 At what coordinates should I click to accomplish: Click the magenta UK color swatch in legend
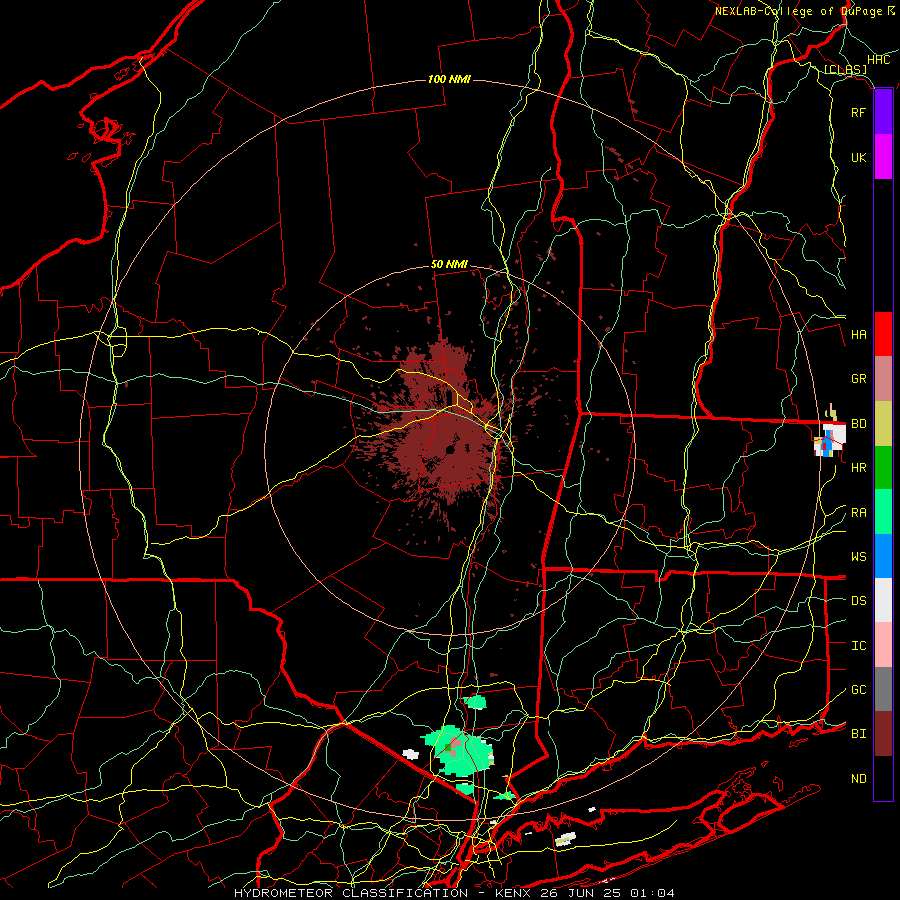883,157
